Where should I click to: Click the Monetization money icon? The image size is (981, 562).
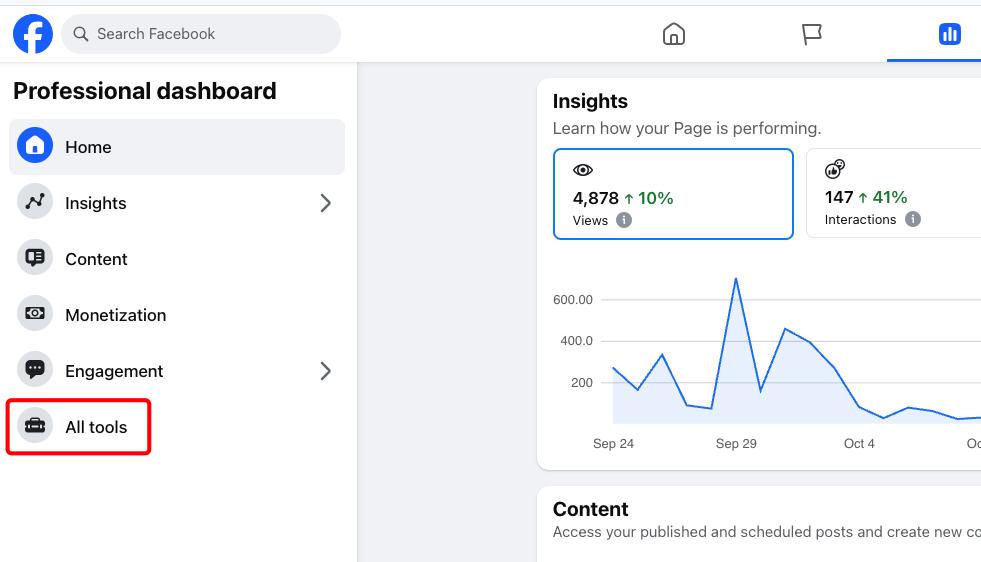click(x=35, y=314)
